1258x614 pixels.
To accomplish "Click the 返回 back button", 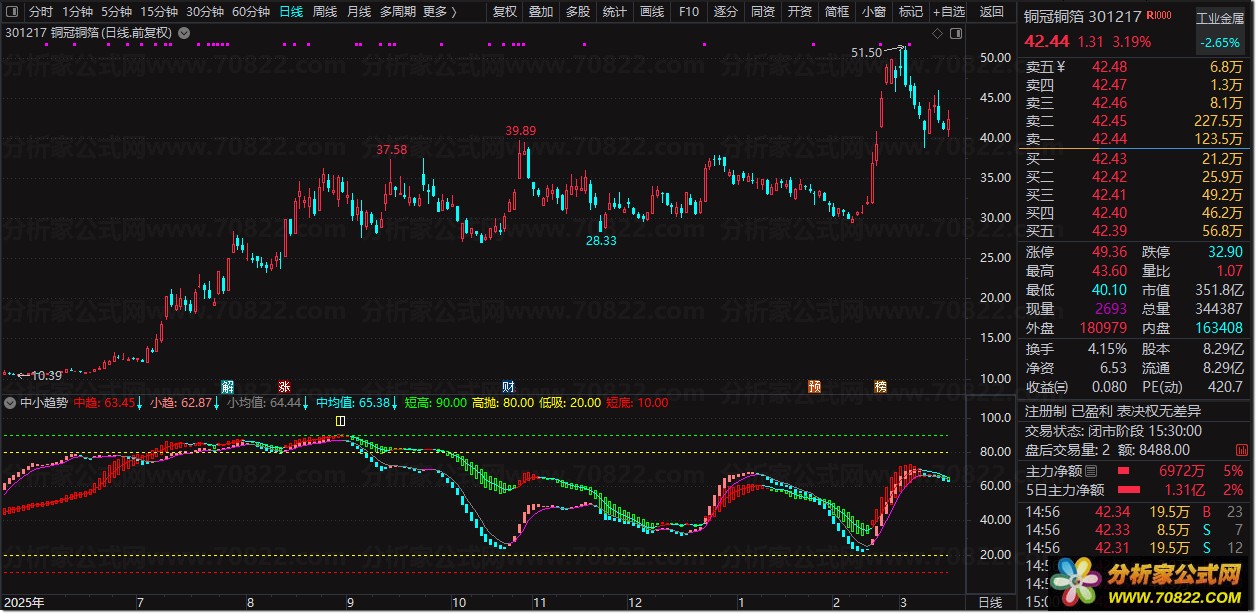I will tap(992, 12).
